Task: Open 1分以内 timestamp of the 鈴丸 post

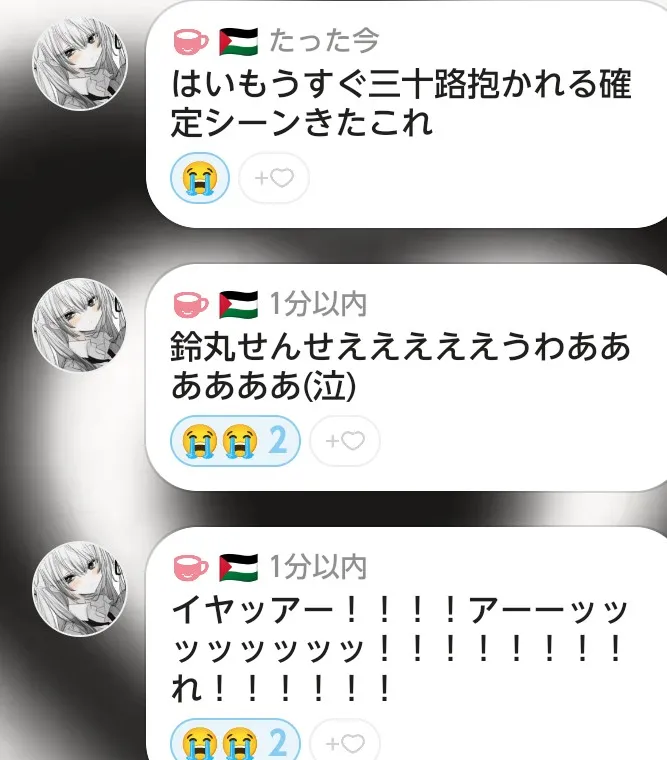Action: [x=318, y=304]
